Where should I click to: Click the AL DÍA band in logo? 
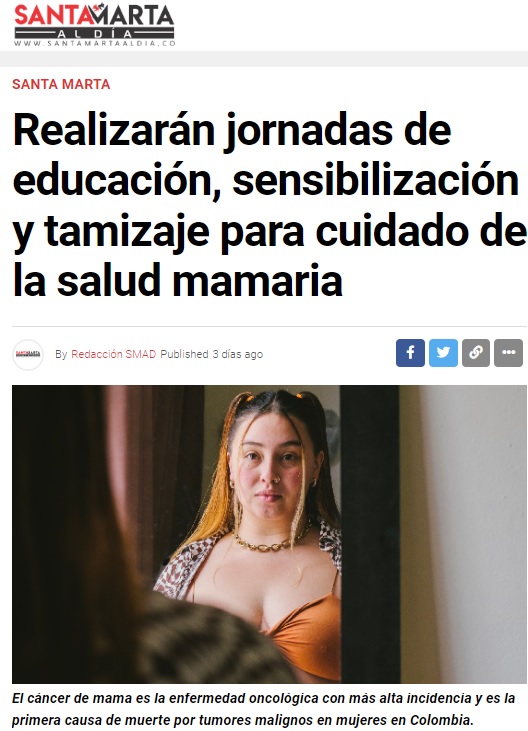coord(95,33)
